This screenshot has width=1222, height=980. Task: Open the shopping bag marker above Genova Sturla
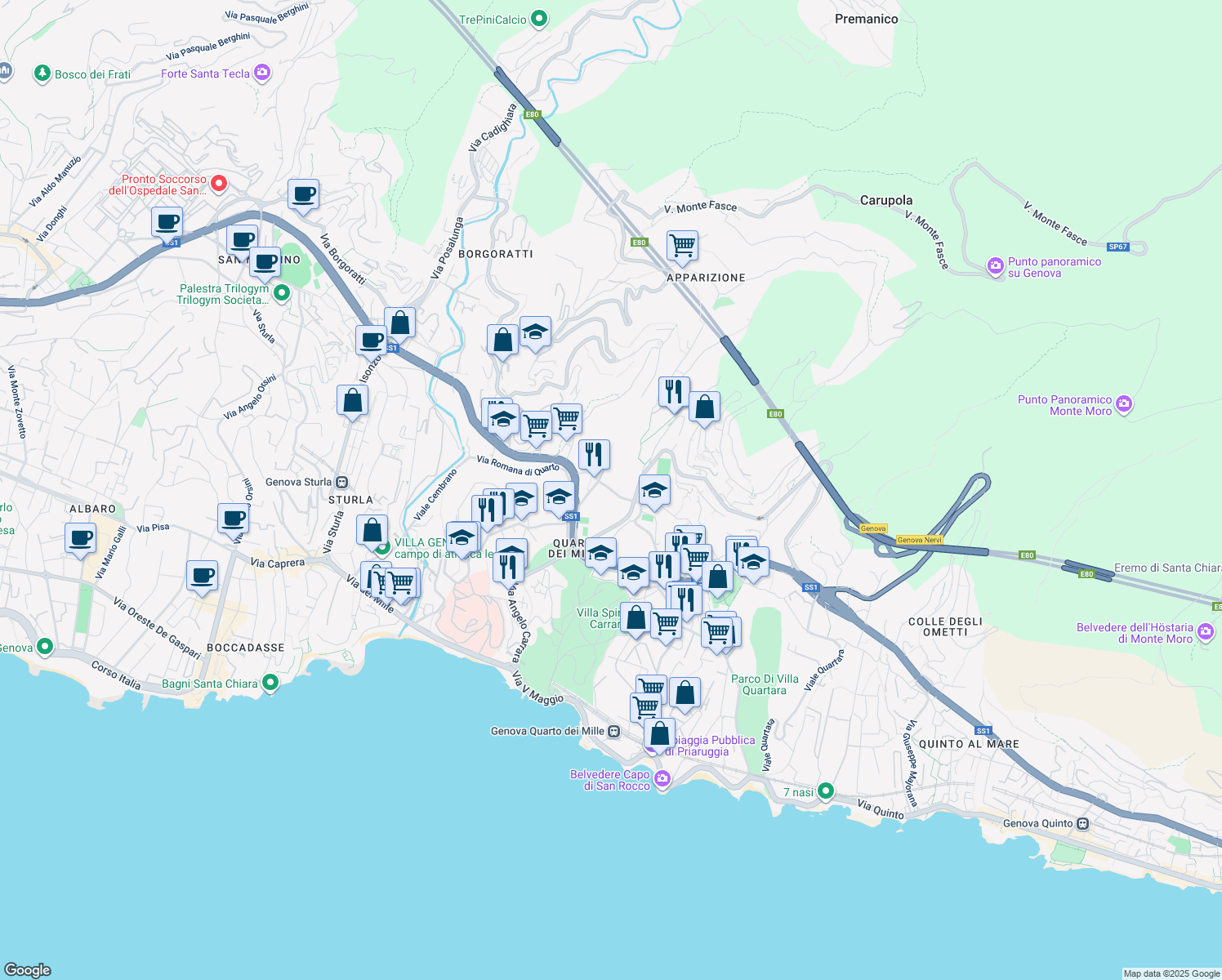click(x=352, y=401)
